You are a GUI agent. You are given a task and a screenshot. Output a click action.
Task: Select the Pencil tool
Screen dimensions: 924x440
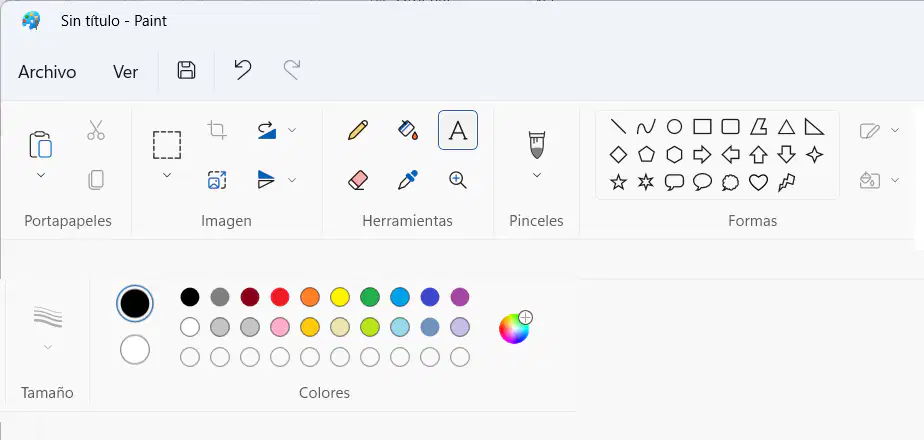click(x=358, y=130)
